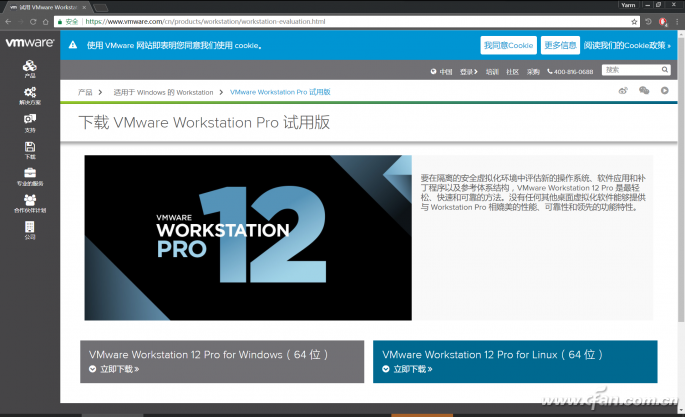This screenshot has height=417, width=685.
Task: Click the Linux download arrow circle icon
Action: pos(386,369)
